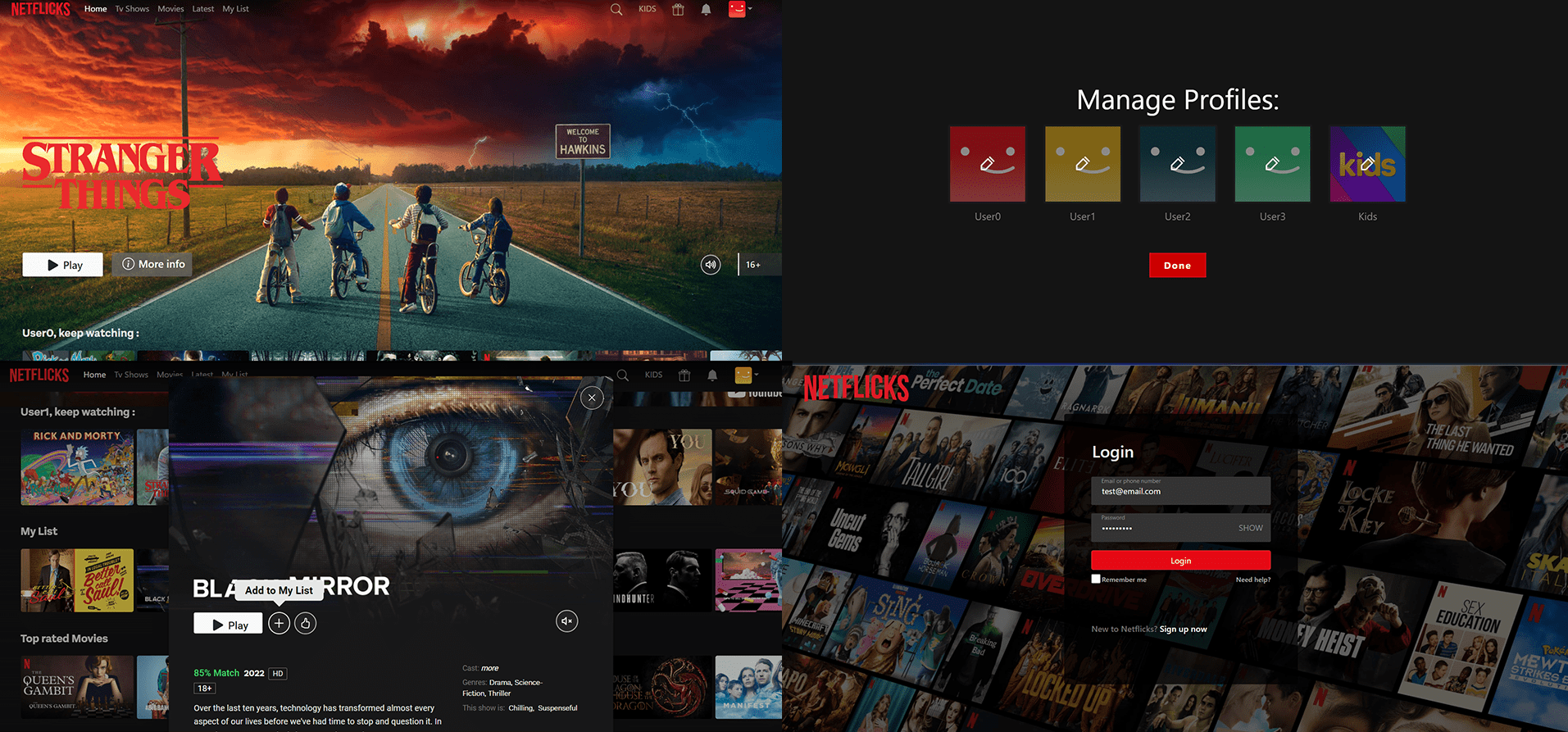Edit the red User0 profile tile
The image size is (1568, 732).
pyautogui.click(x=988, y=164)
